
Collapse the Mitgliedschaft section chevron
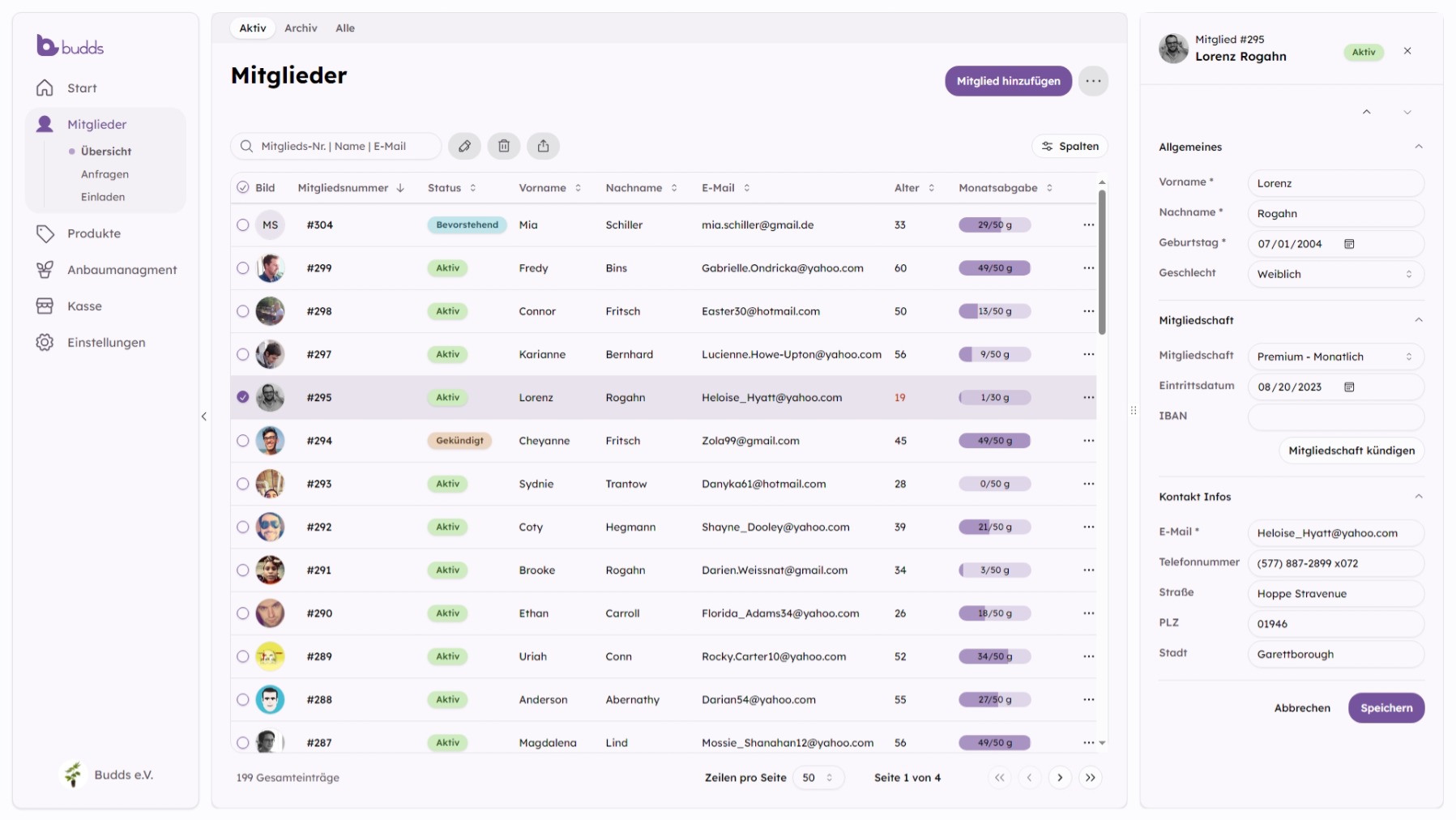[1419, 320]
